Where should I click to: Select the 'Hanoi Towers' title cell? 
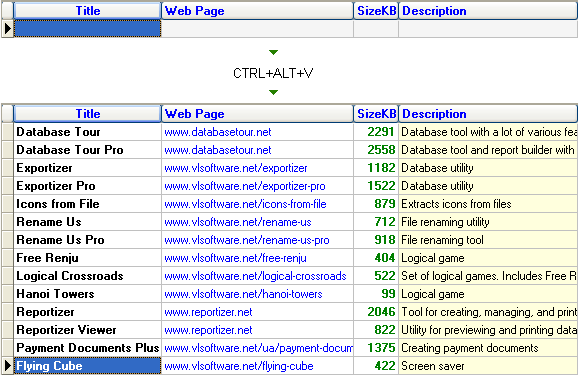[x=87, y=294]
